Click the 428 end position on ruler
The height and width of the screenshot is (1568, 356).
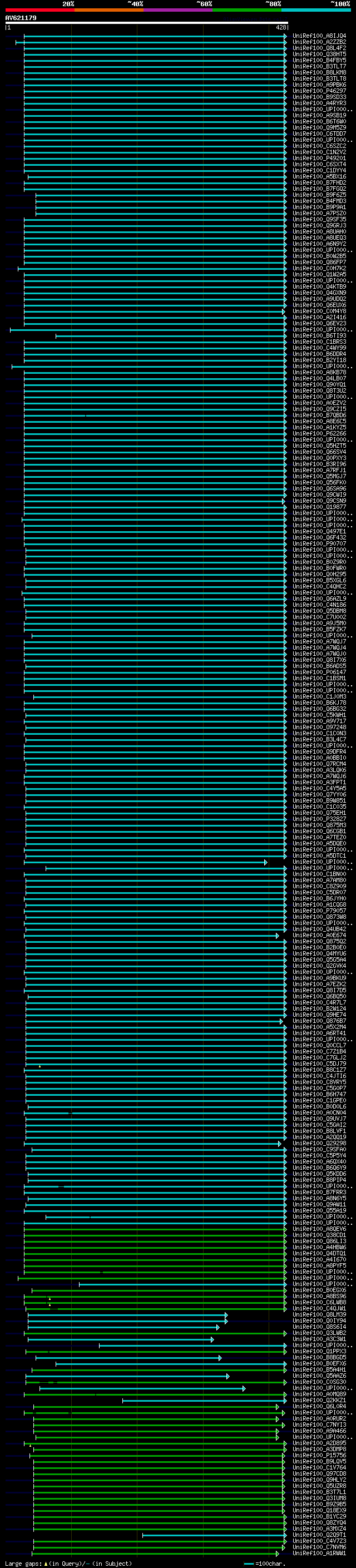[x=280, y=27]
